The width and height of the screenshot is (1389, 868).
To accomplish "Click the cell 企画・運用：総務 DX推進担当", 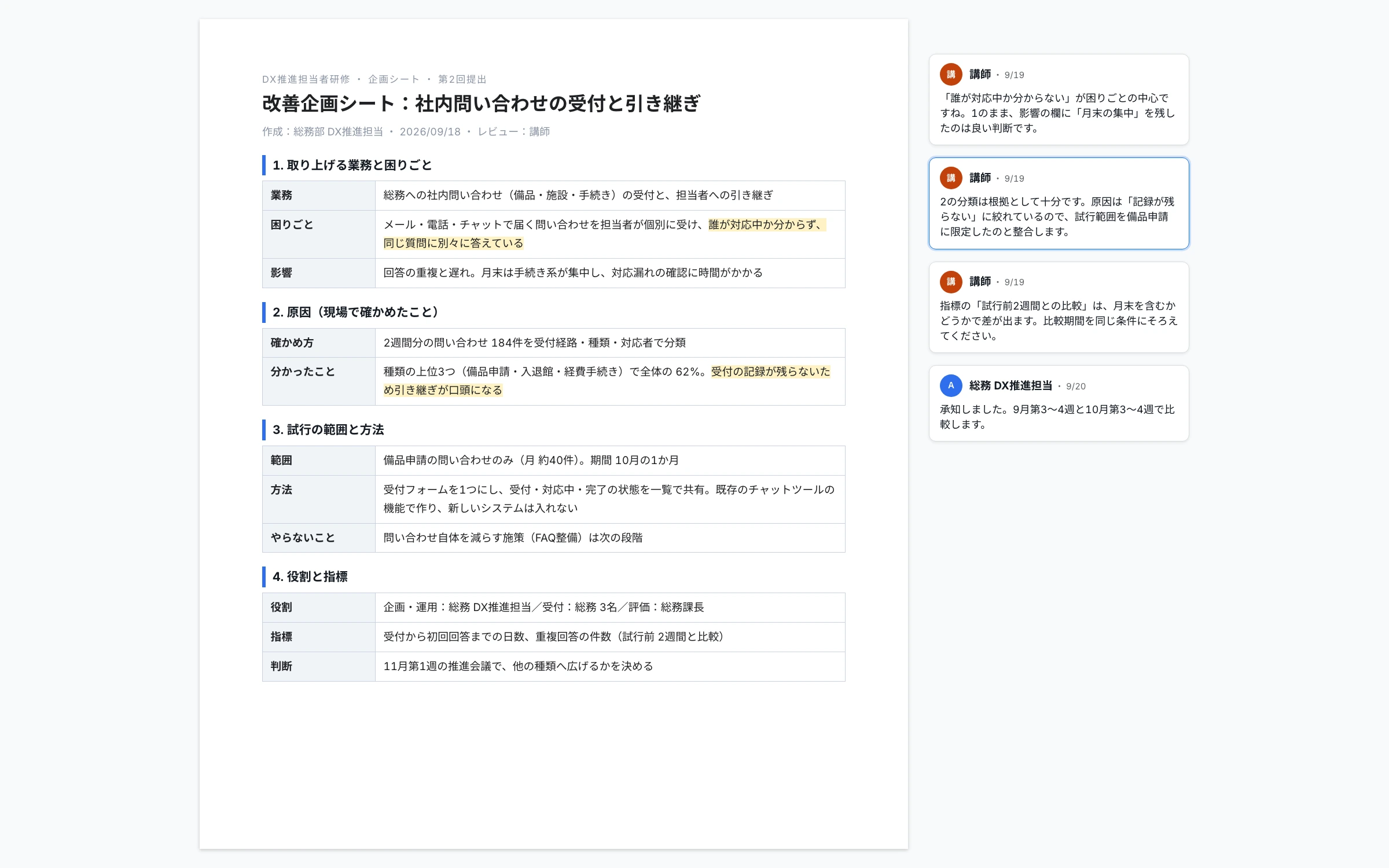I will [x=610, y=608].
